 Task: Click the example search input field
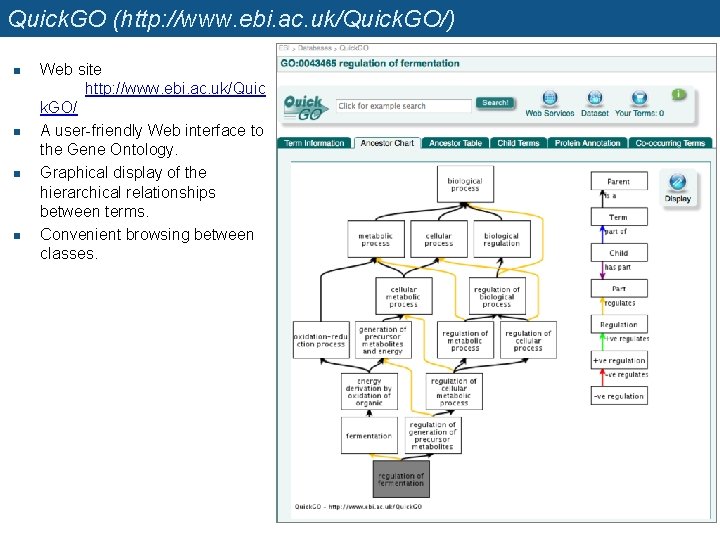pos(404,106)
